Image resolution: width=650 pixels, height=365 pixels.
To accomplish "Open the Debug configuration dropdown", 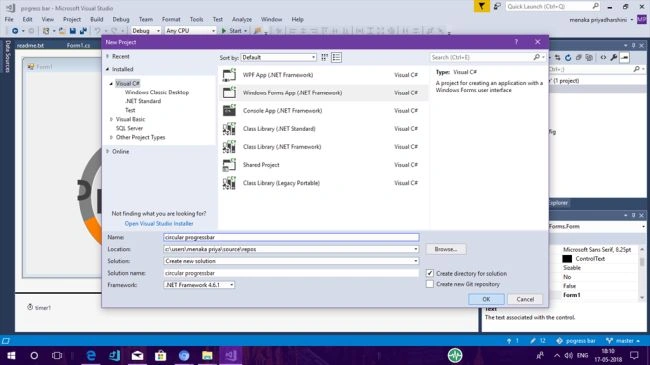I will pos(146,31).
